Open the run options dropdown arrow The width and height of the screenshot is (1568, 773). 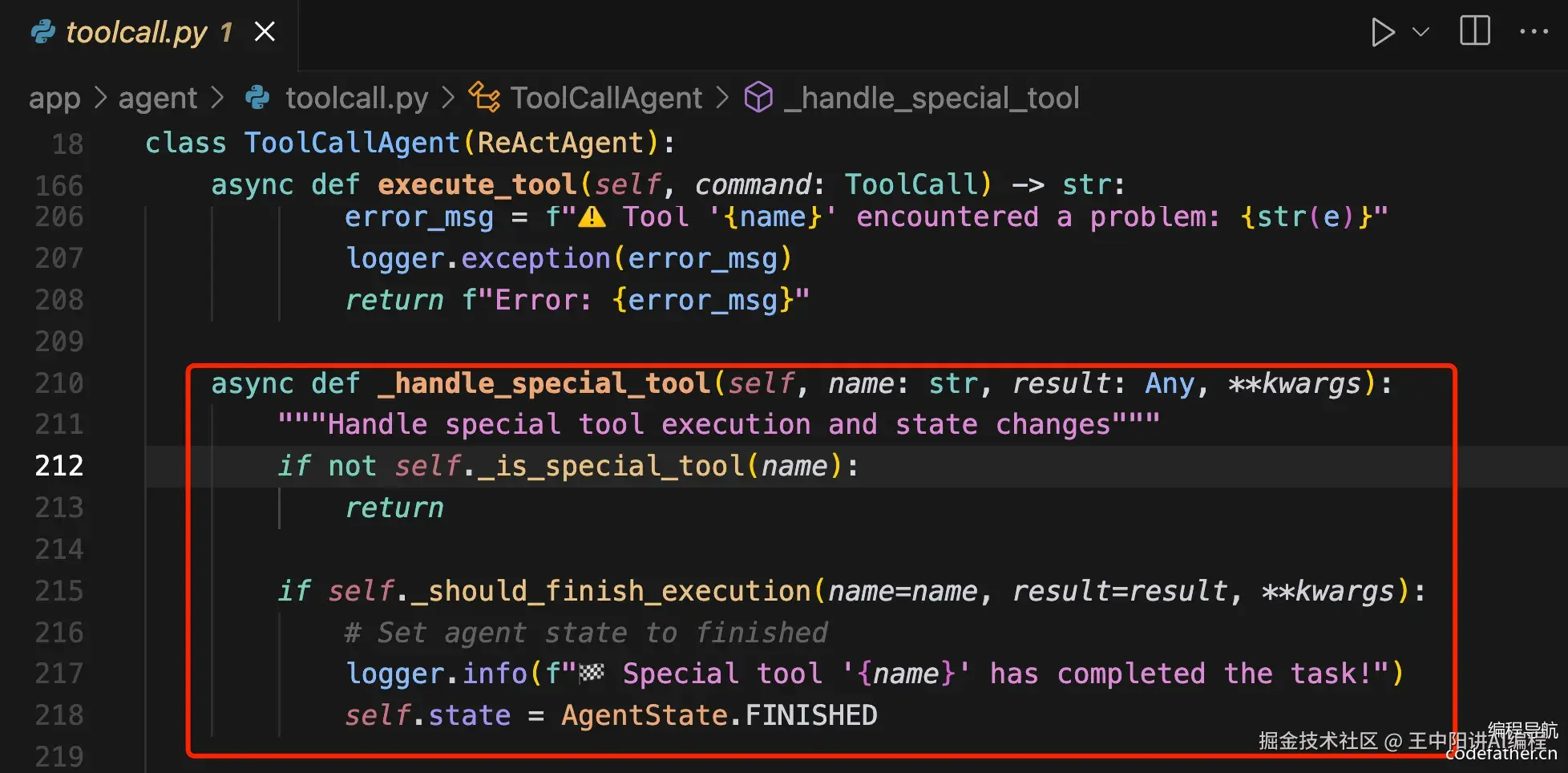[x=1420, y=33]
